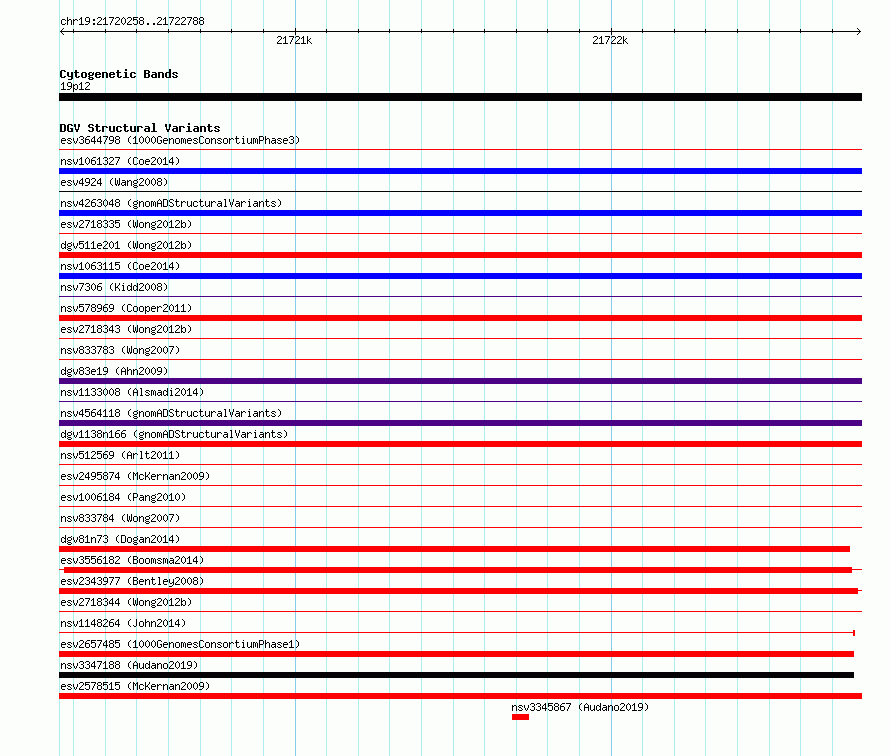Open nsv578969 (Cooper2011) variant details
The height and width of the screenshot is (756, 890).
pos(460,318)
